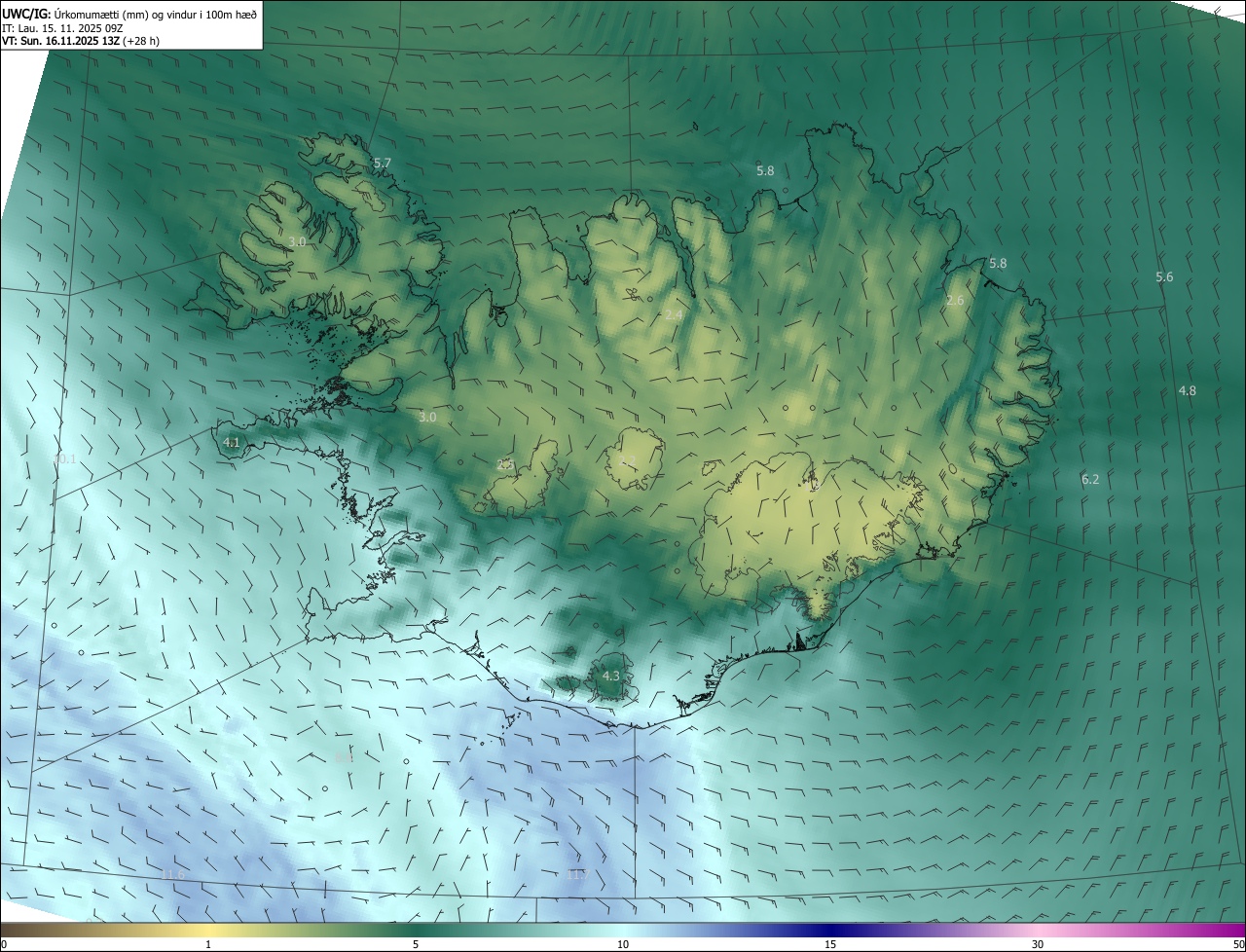Click the 6.2 value label on the map
This screenshot has height=952, width=1246.
(x=1090, y=479)
